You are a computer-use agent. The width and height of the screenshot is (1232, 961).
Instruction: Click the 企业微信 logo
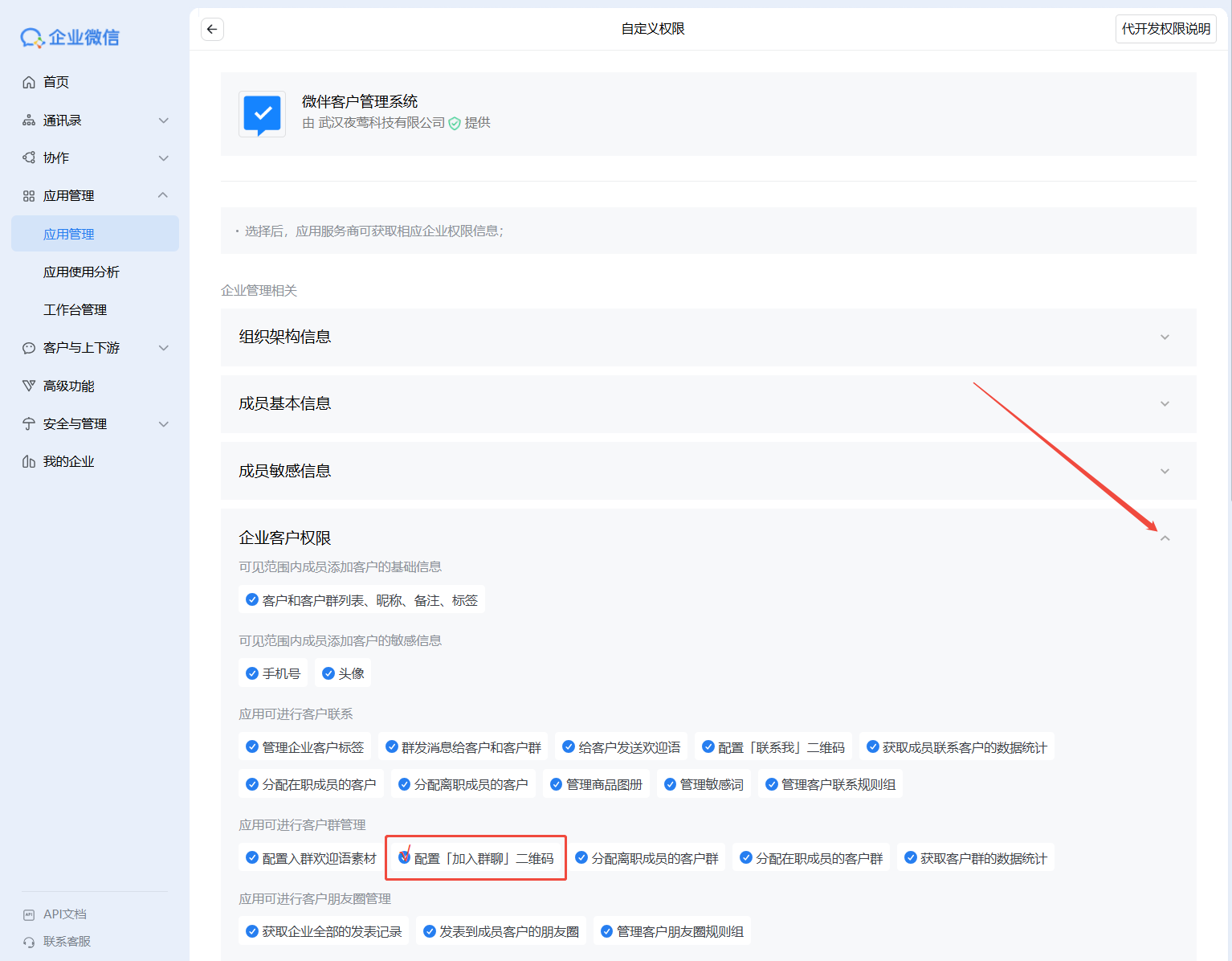tap(70, 38)
